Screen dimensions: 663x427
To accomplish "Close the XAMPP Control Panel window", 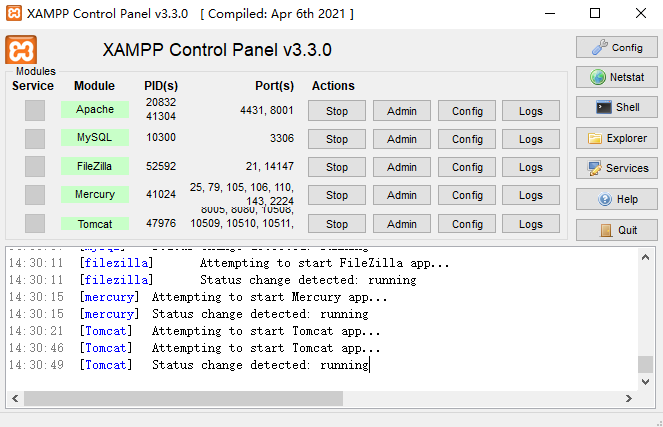I will 641,14.
